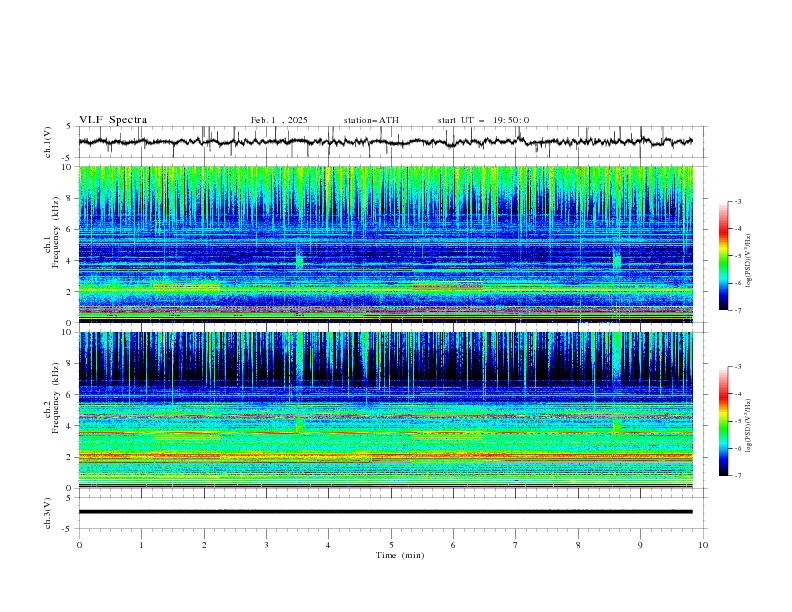This screenshot has height=612, width=792.
Task: Click time-axis tick label "10" at right end
Action: (703, 545)
